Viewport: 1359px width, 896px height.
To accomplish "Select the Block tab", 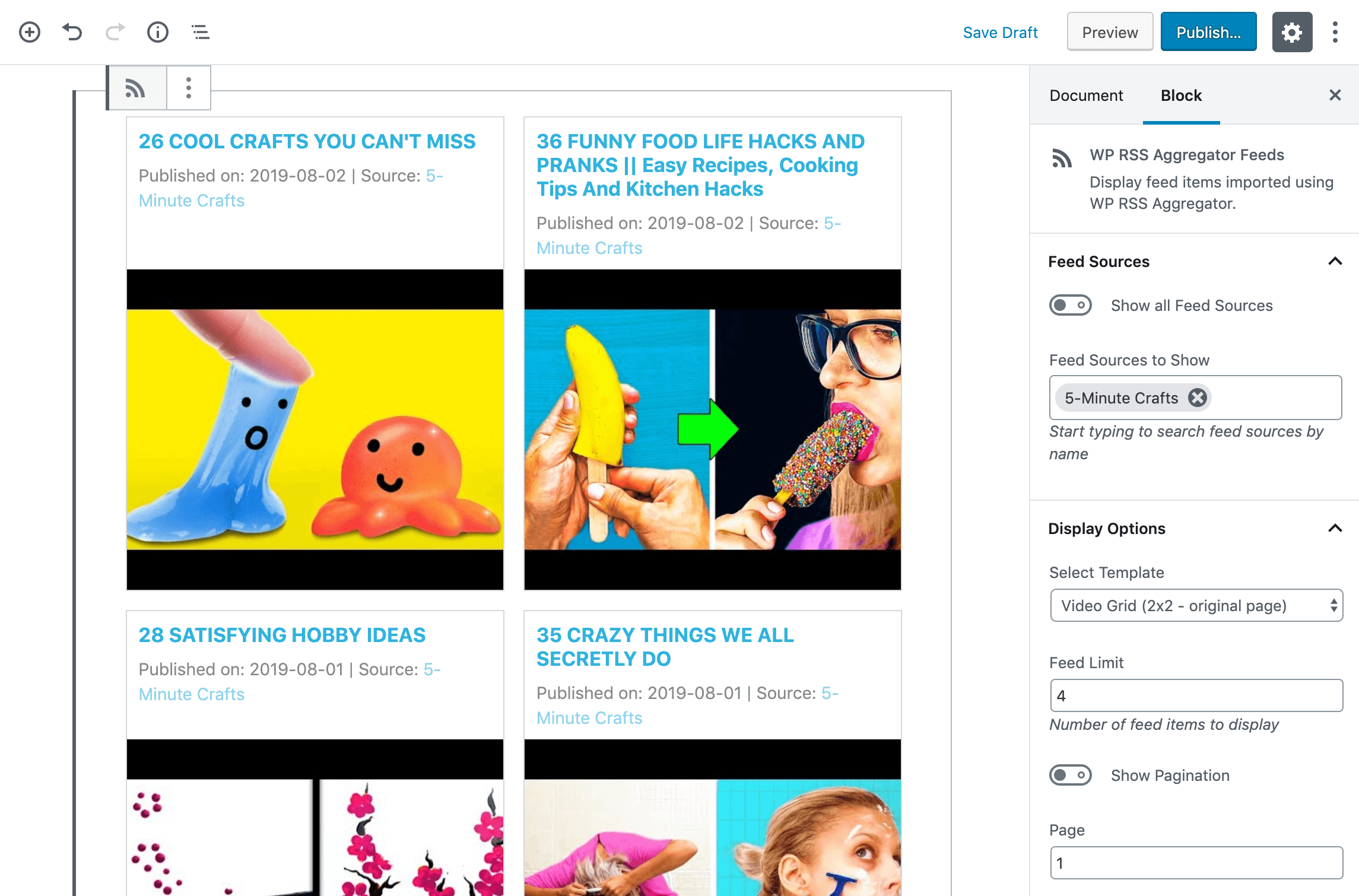I will [1181, 96].
